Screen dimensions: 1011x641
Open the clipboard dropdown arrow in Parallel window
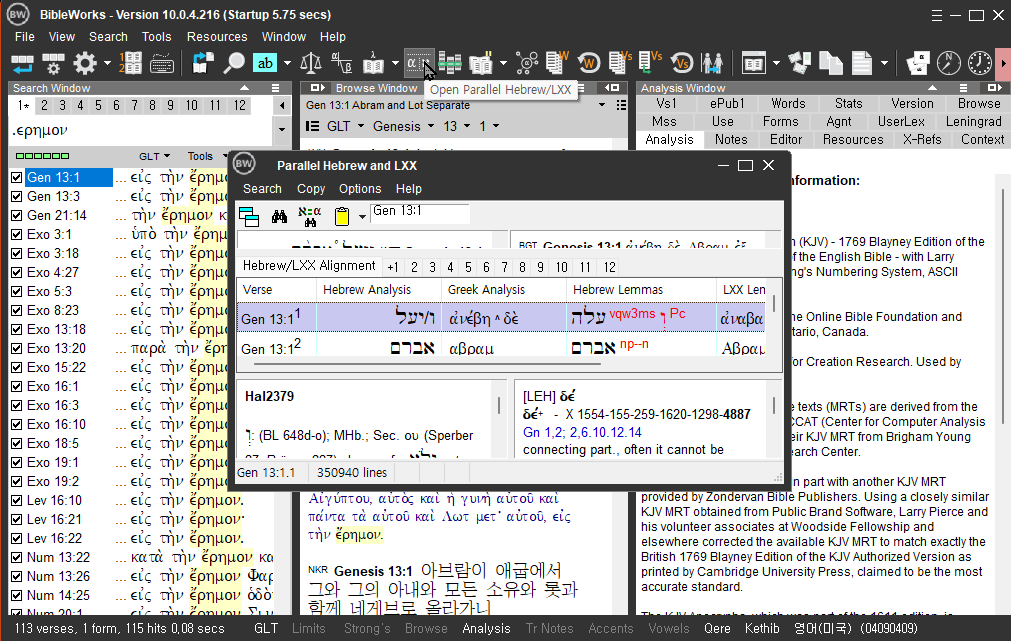coord(362,217)
